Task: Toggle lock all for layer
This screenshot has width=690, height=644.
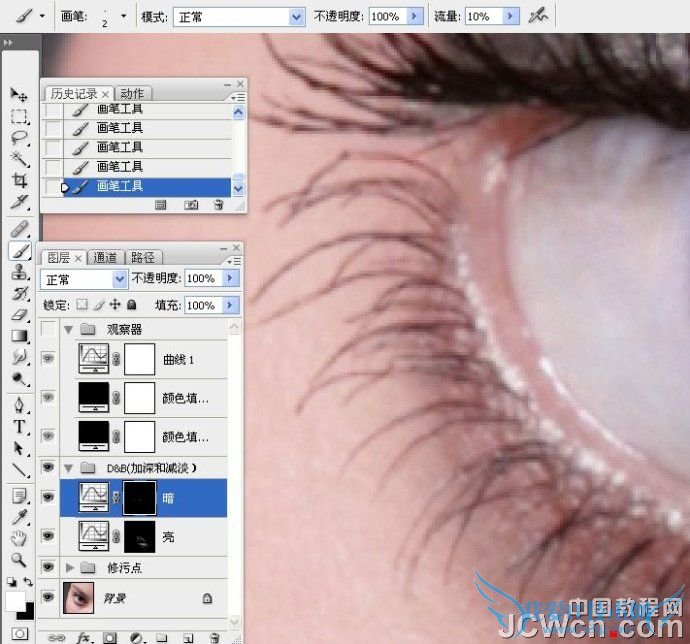Action: 131,305
